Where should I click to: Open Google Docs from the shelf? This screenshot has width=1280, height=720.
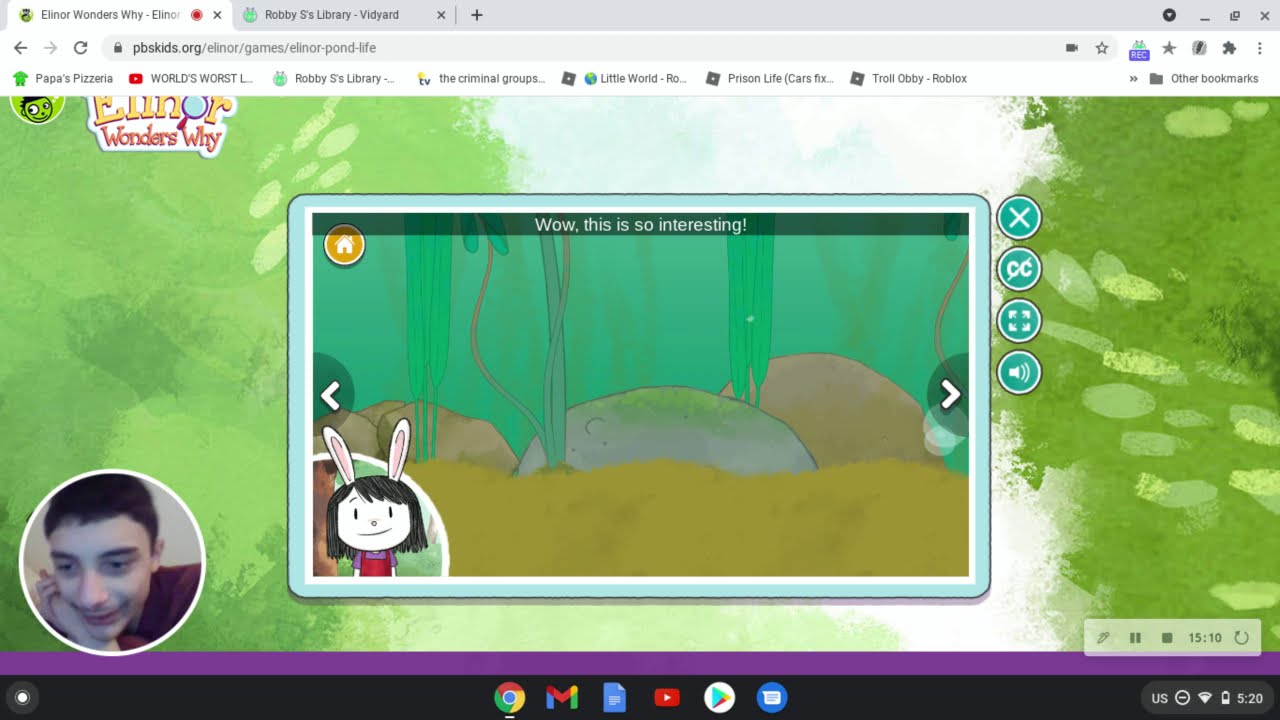click(614, 698)
